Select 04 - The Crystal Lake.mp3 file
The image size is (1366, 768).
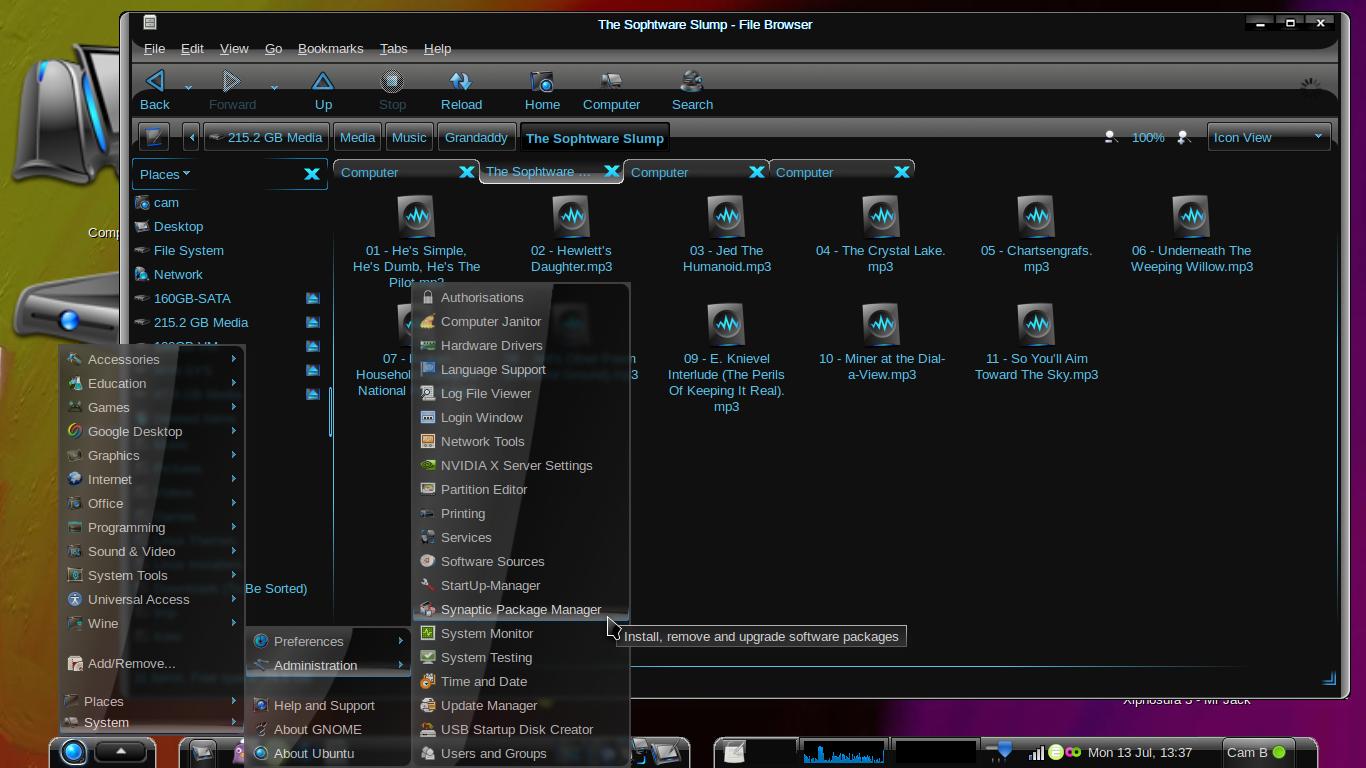tap(881, 235)
